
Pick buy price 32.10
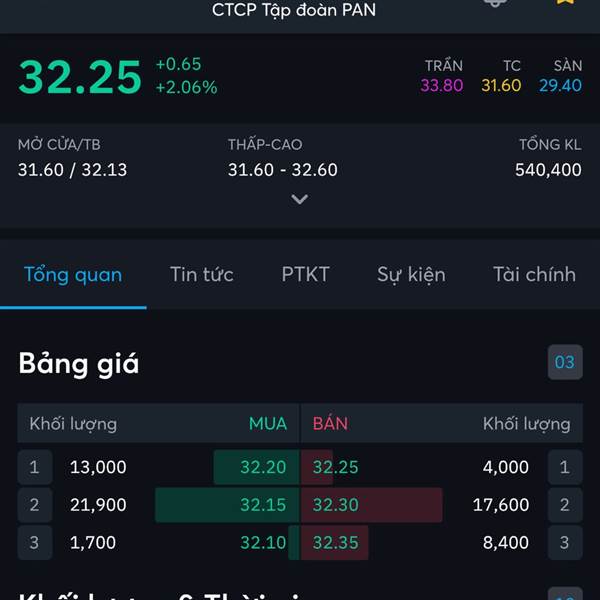tap(263, 542)
